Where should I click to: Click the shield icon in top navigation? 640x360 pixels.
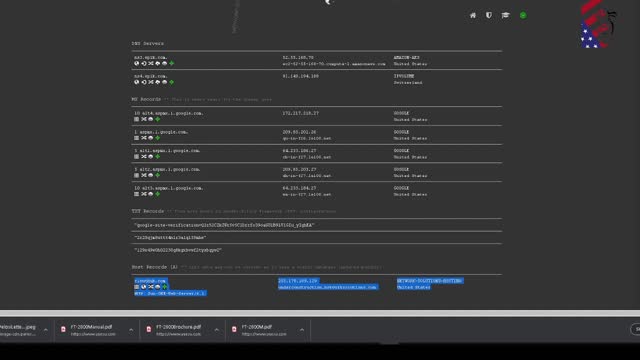(489, 15)
